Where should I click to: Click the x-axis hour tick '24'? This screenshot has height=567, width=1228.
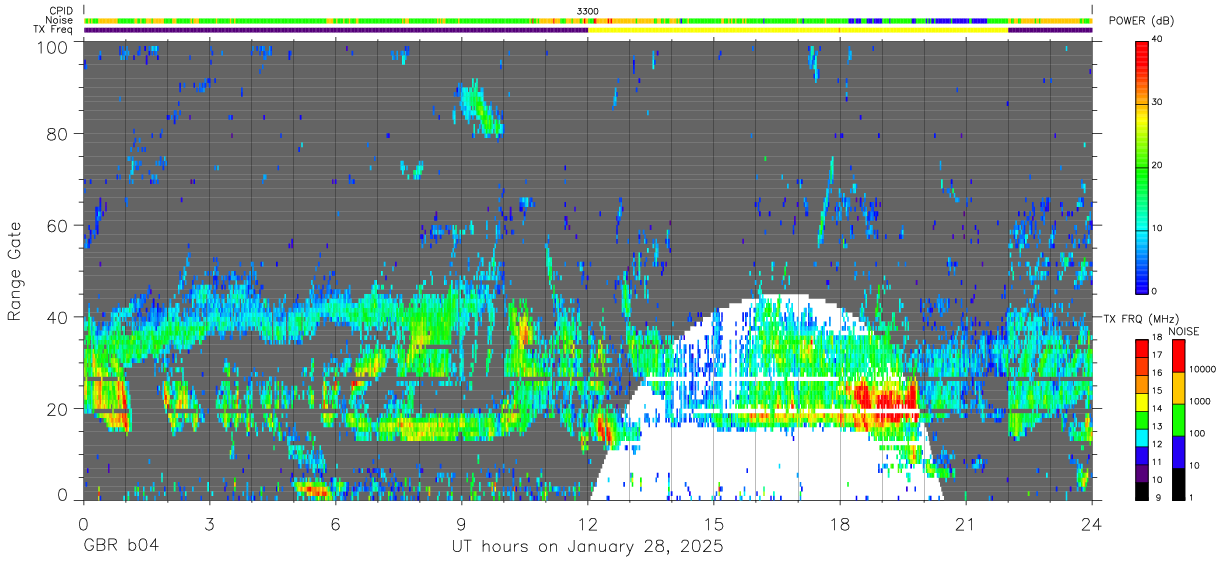[1092, 523]
